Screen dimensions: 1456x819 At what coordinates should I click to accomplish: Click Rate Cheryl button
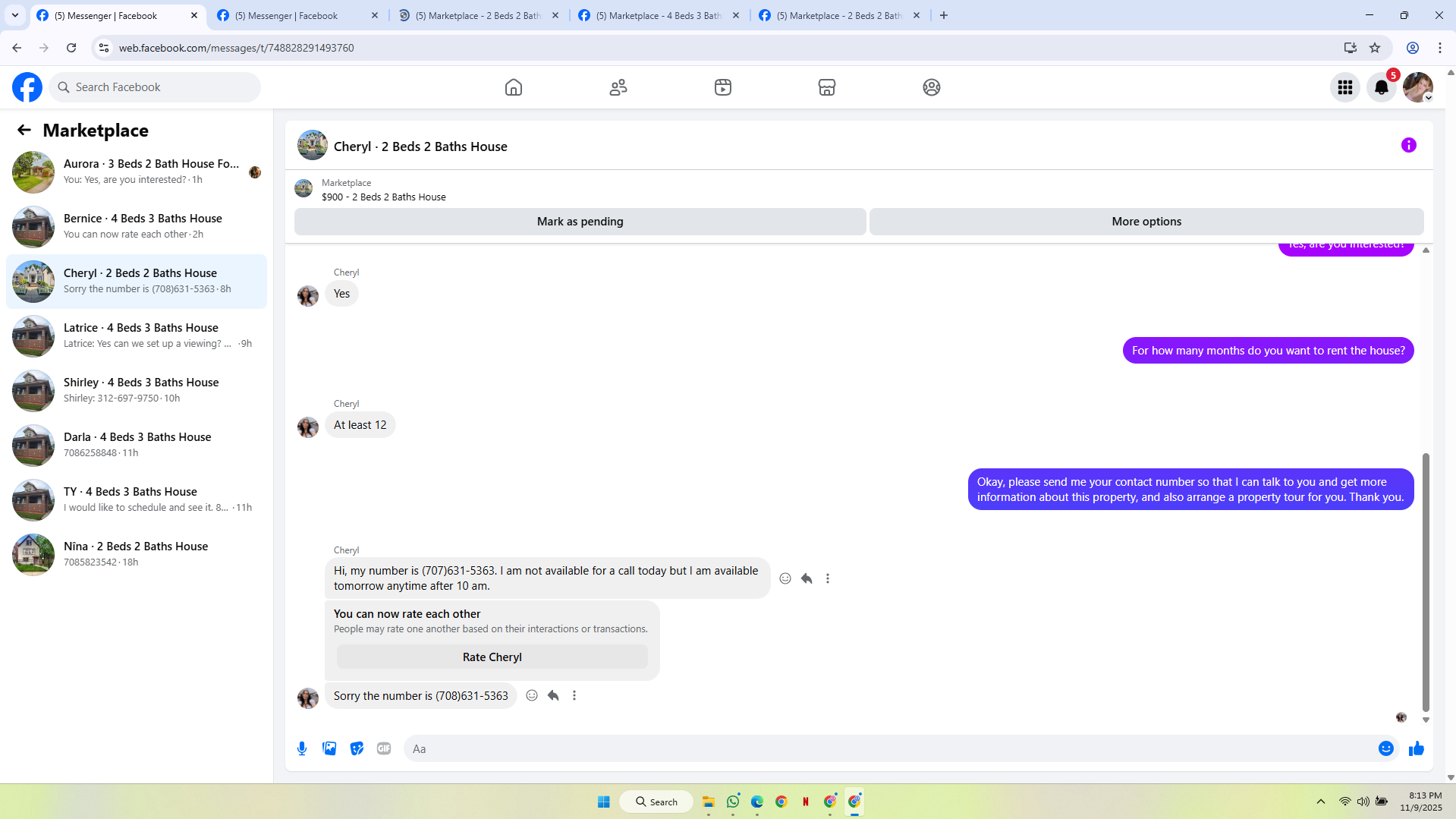point(492,657)
